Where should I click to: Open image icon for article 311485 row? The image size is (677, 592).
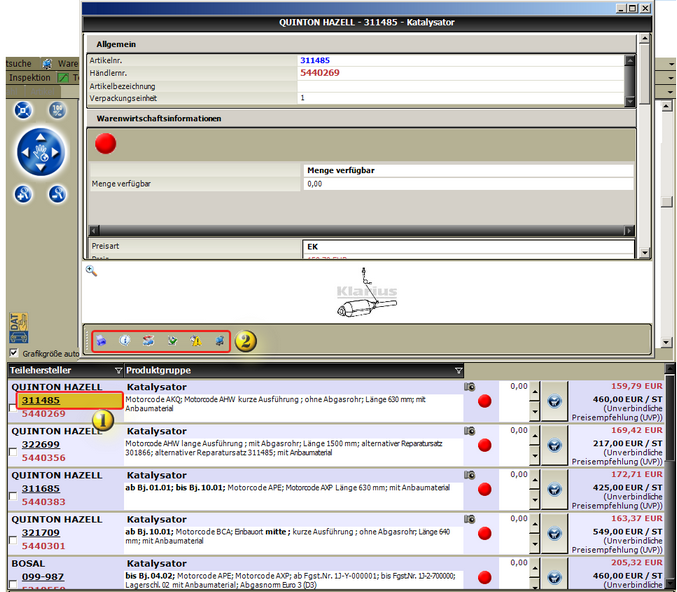click(470, 387)
